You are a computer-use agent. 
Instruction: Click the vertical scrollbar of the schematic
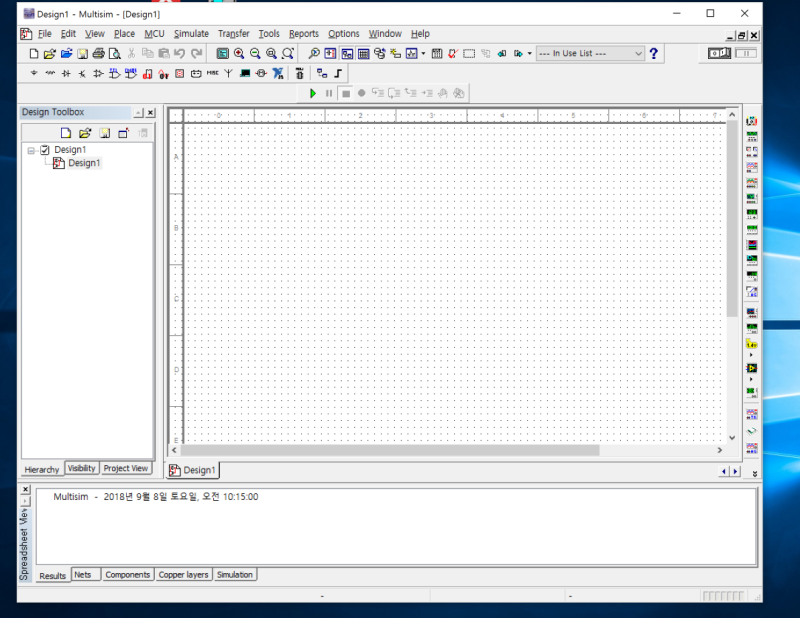point(732,219)
